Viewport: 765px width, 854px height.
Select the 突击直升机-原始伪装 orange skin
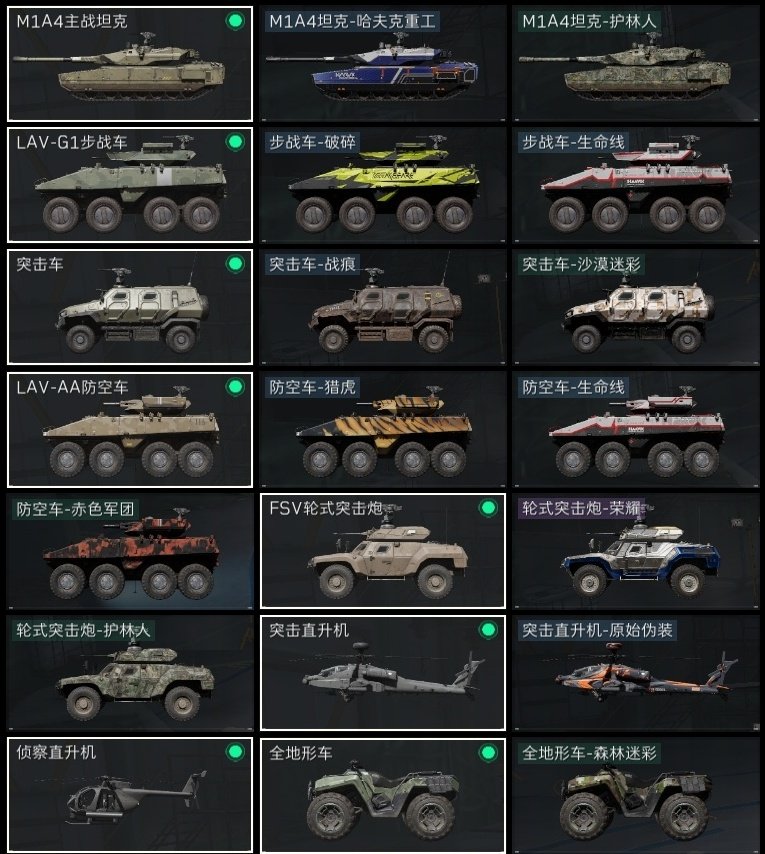point(635,673)
